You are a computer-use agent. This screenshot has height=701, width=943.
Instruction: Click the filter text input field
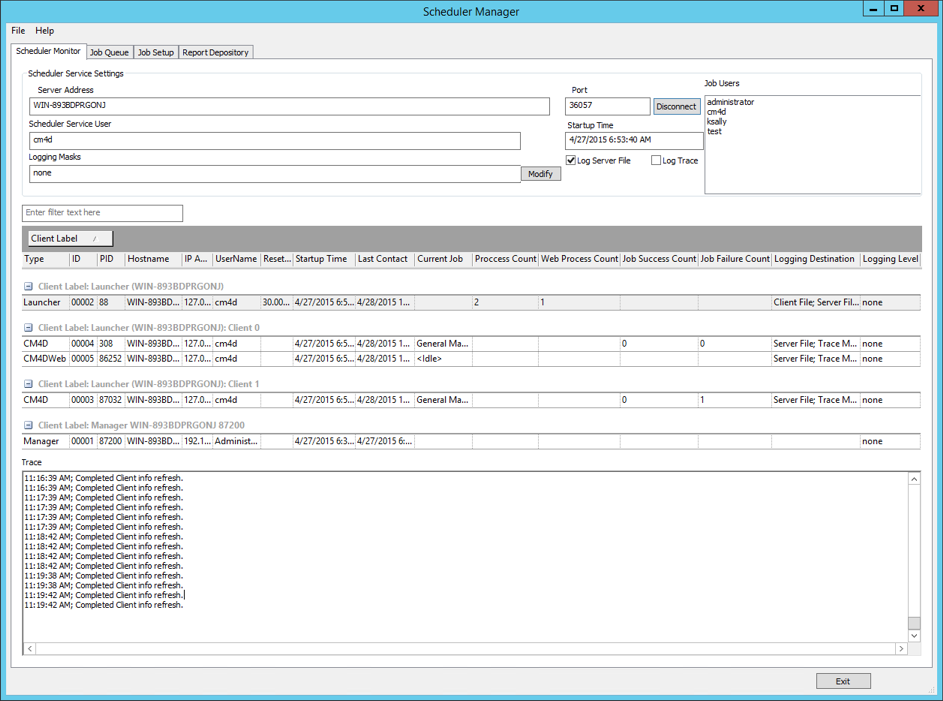(x=102, y=213)
